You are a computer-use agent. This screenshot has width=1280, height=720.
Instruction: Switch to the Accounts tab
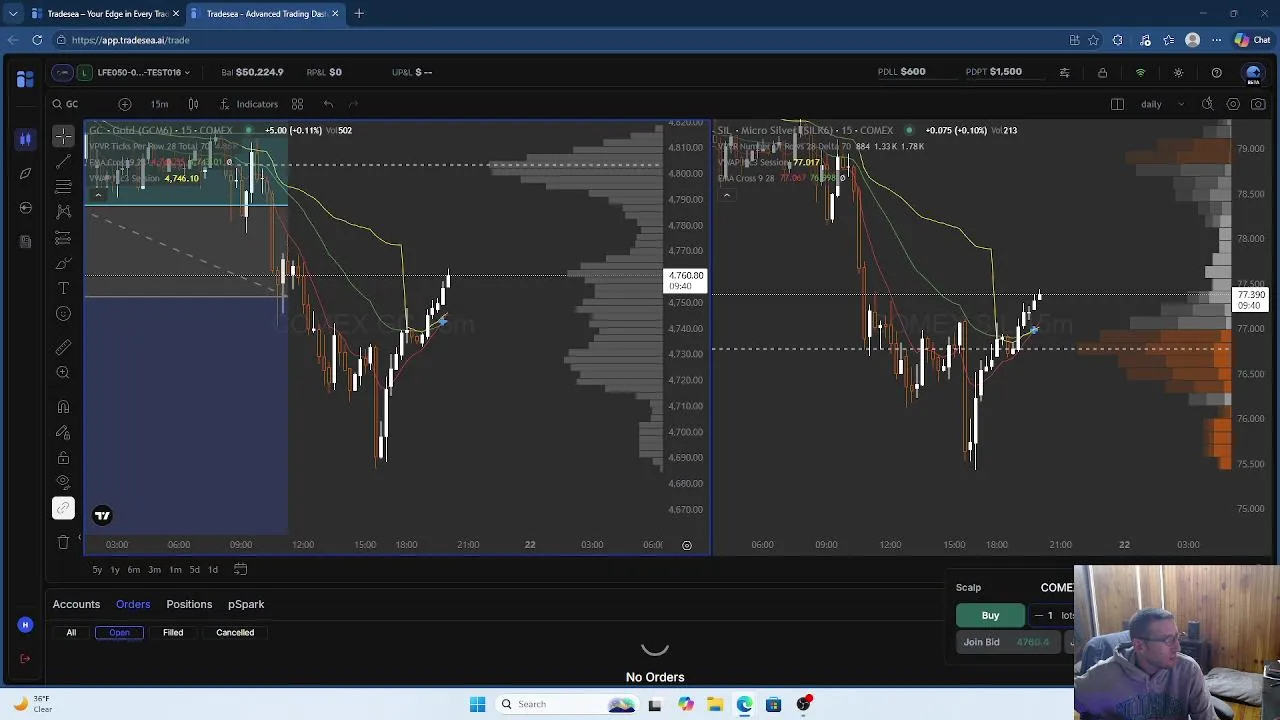[x=76, y=604]
